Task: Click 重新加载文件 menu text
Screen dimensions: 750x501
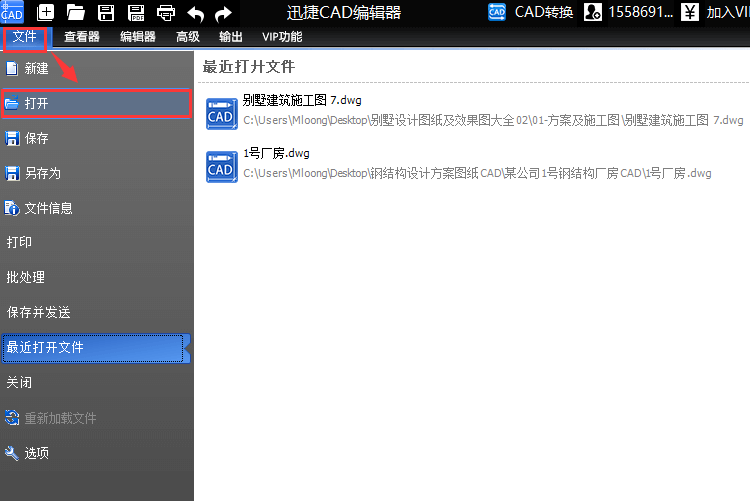Action: 60,418
